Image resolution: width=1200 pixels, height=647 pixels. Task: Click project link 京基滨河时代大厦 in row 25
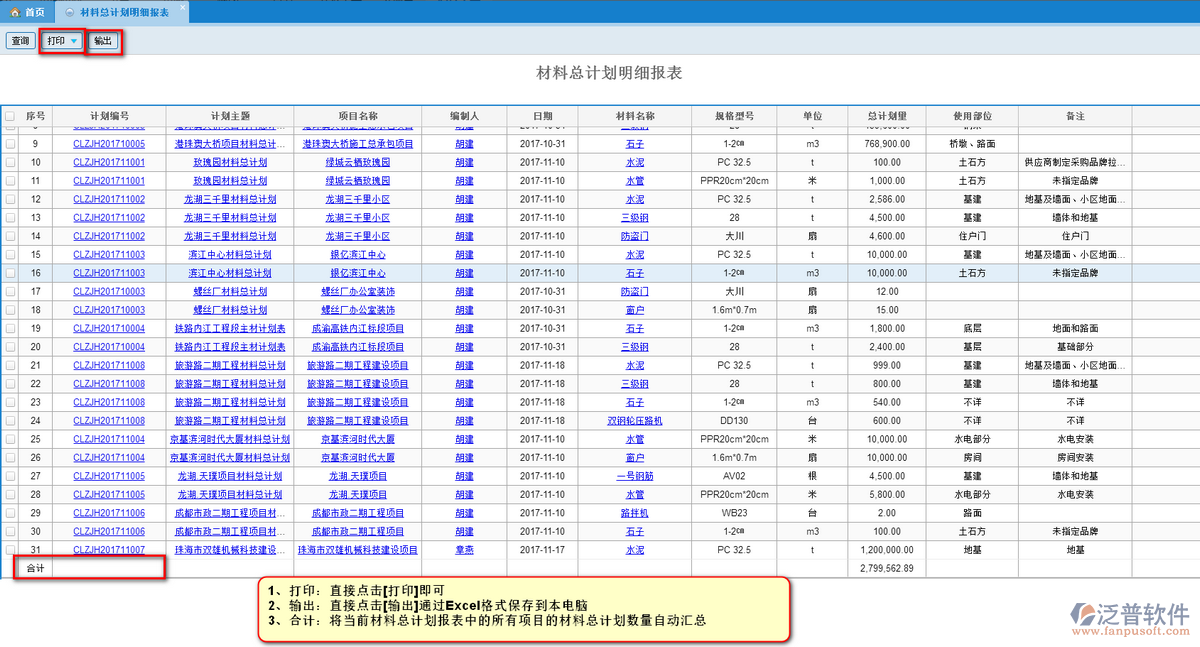pos(357,439)
